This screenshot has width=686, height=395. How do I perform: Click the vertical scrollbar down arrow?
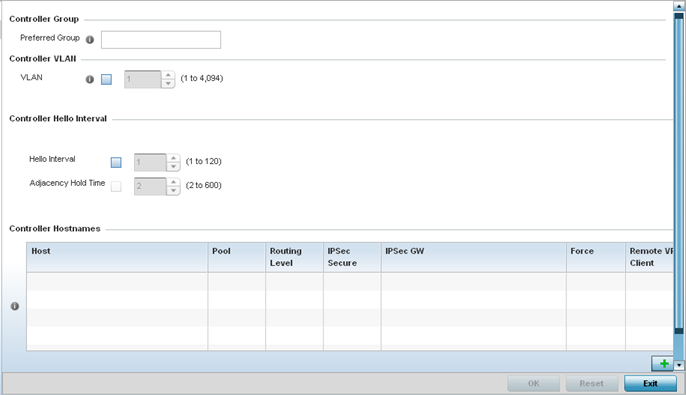679,365
